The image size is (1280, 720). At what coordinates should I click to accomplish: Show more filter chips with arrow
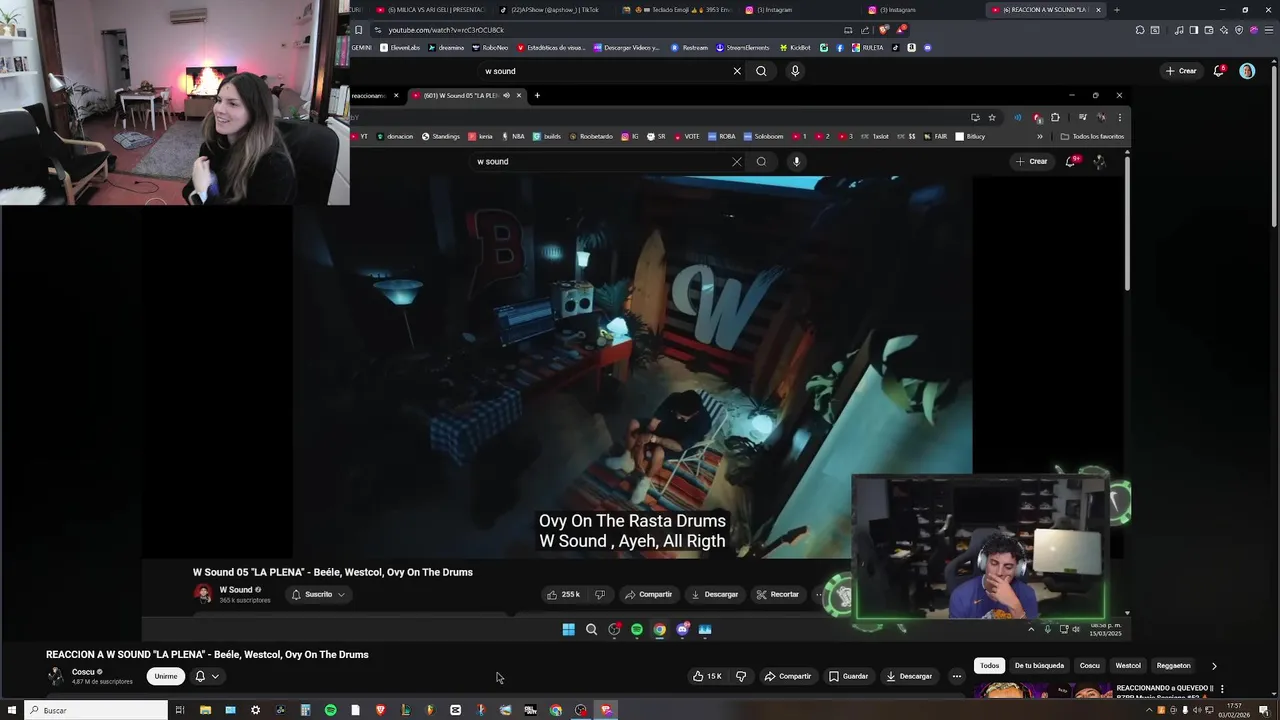click(x=1214, y=665)
